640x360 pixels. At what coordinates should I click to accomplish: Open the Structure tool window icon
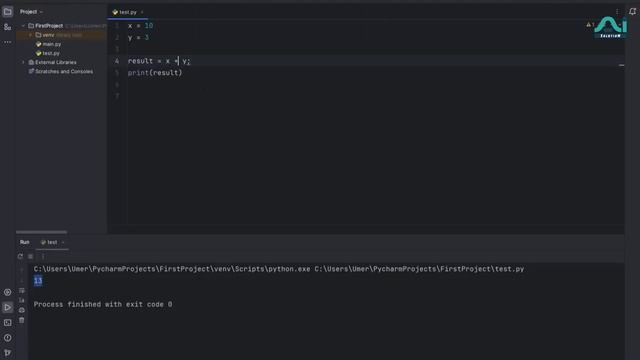pyautogui.click(x=7, y=27)
